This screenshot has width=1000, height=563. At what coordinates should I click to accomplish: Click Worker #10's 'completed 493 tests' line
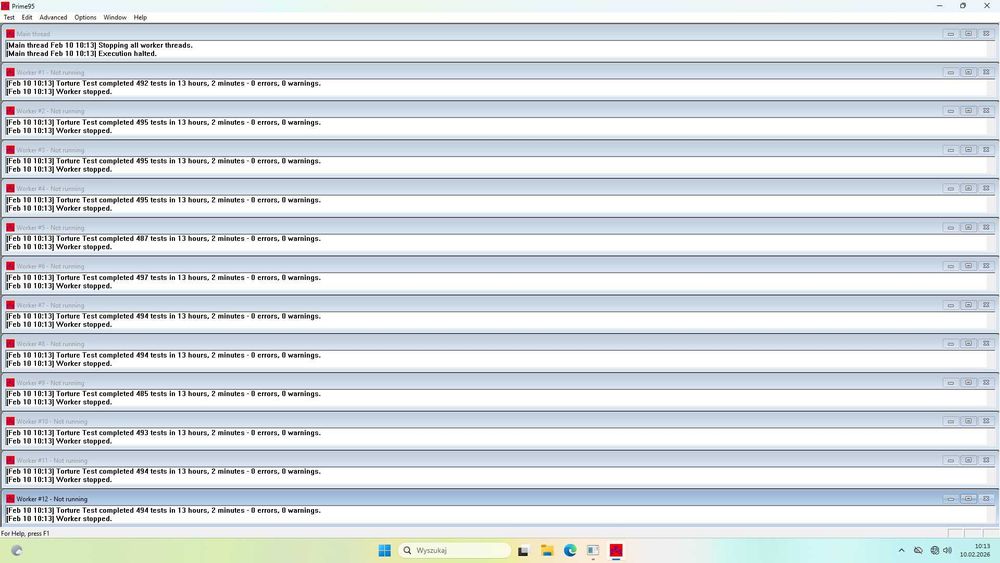tap(163, 433)
